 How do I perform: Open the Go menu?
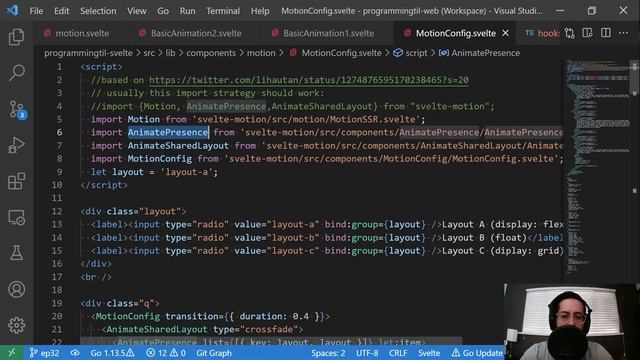tap(163, 11)
